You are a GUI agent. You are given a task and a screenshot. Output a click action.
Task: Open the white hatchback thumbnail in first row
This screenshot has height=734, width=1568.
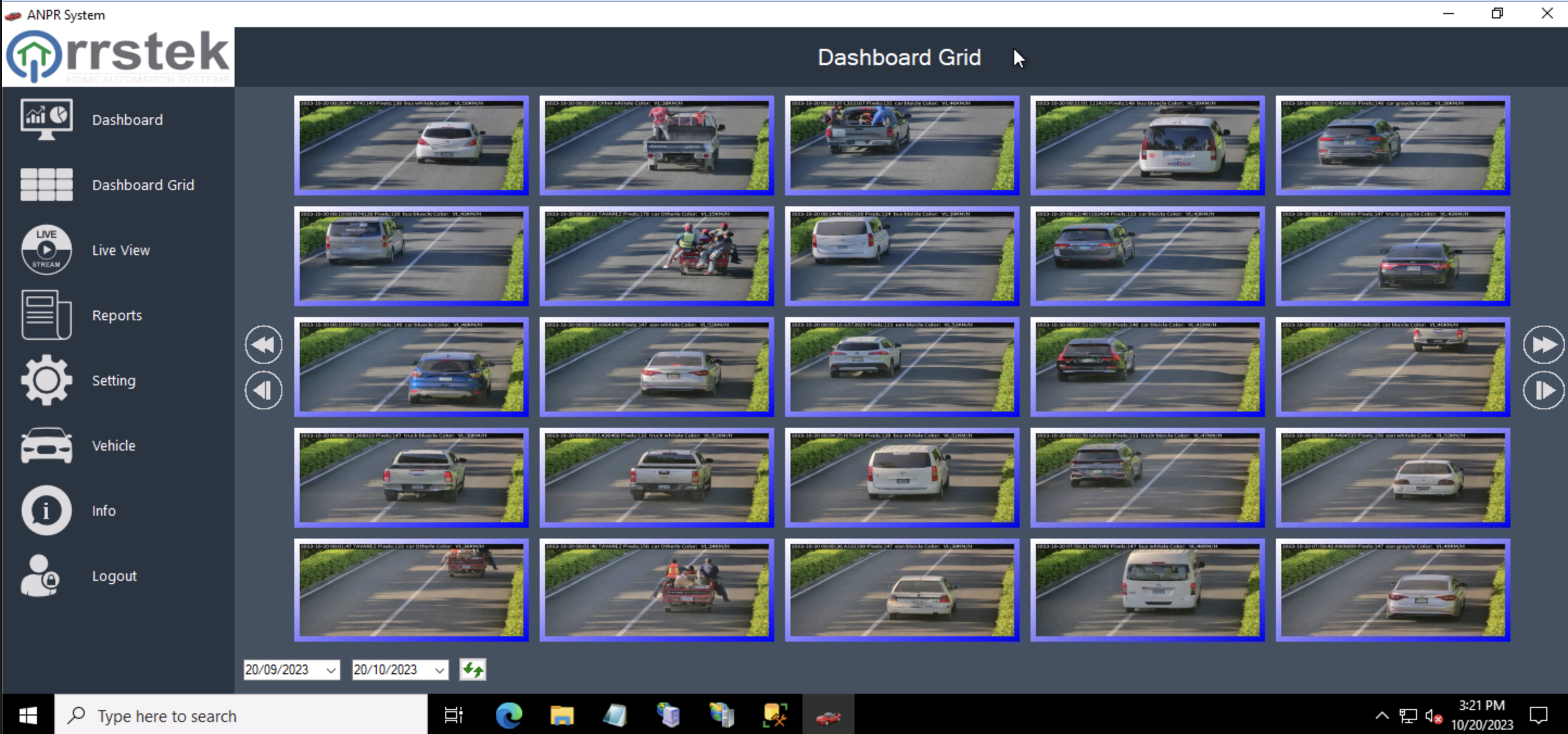[411, 145]
